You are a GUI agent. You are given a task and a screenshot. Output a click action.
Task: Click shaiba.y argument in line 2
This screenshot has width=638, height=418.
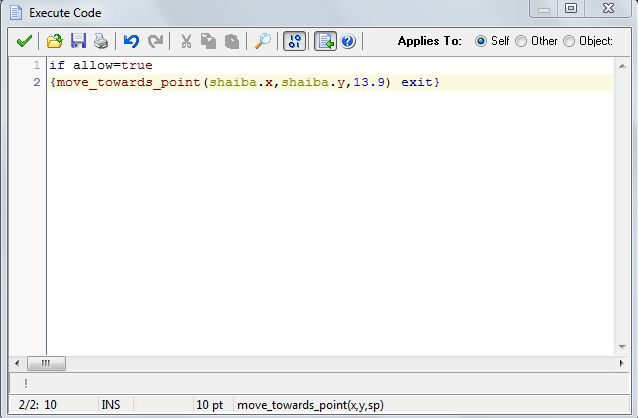(x=313, y=83)
